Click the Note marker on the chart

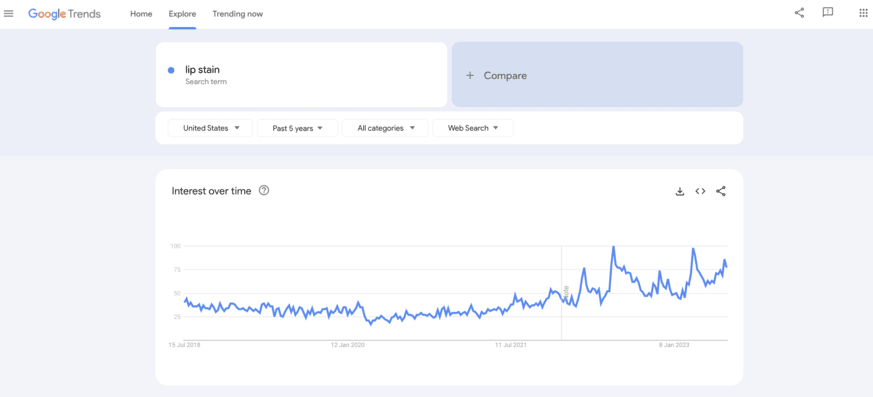tap(566, 292)
